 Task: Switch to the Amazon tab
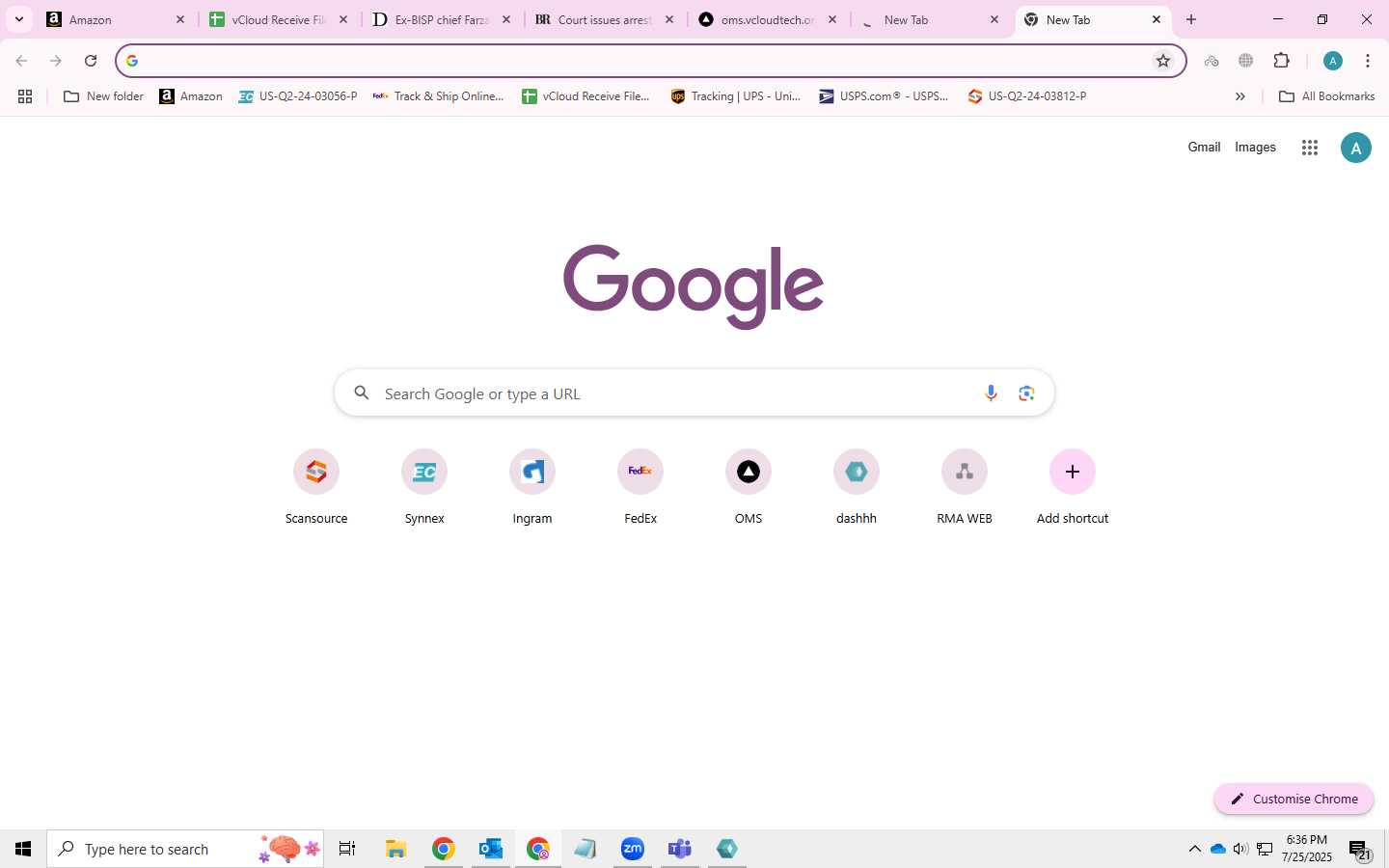117,19
